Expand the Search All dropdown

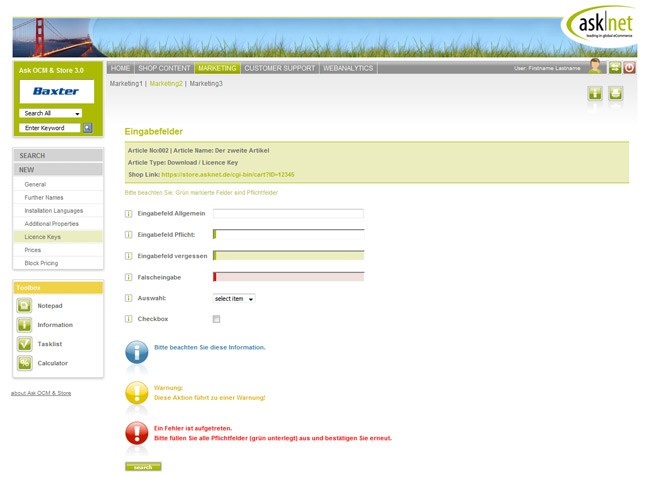tap(51, 114)
